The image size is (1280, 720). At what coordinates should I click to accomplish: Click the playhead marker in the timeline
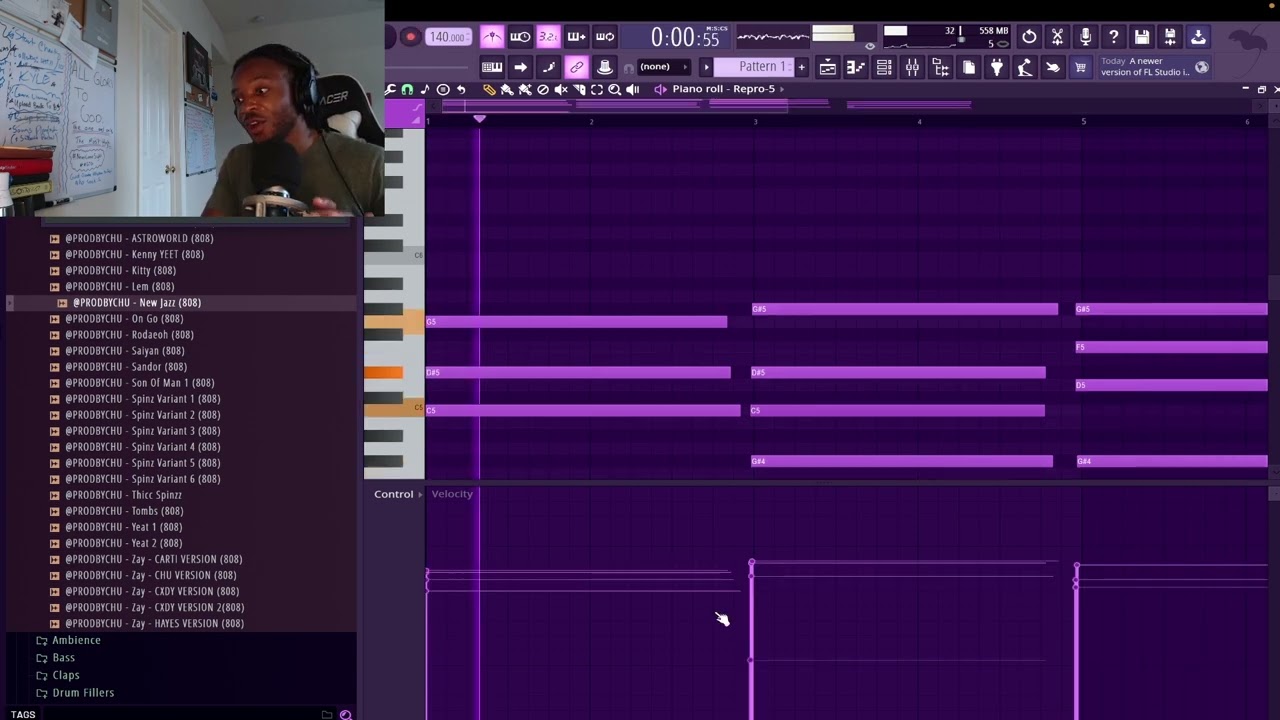(x=479, y=120)
